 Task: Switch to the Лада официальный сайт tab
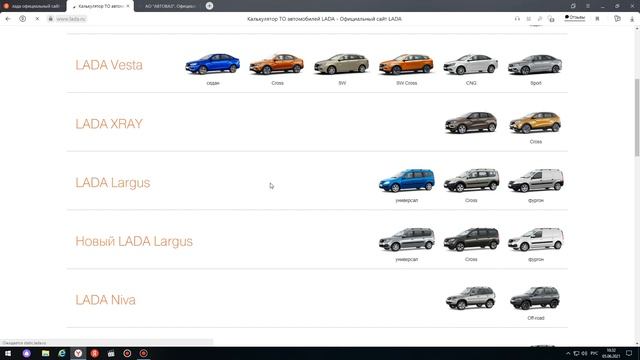[33, 6]
